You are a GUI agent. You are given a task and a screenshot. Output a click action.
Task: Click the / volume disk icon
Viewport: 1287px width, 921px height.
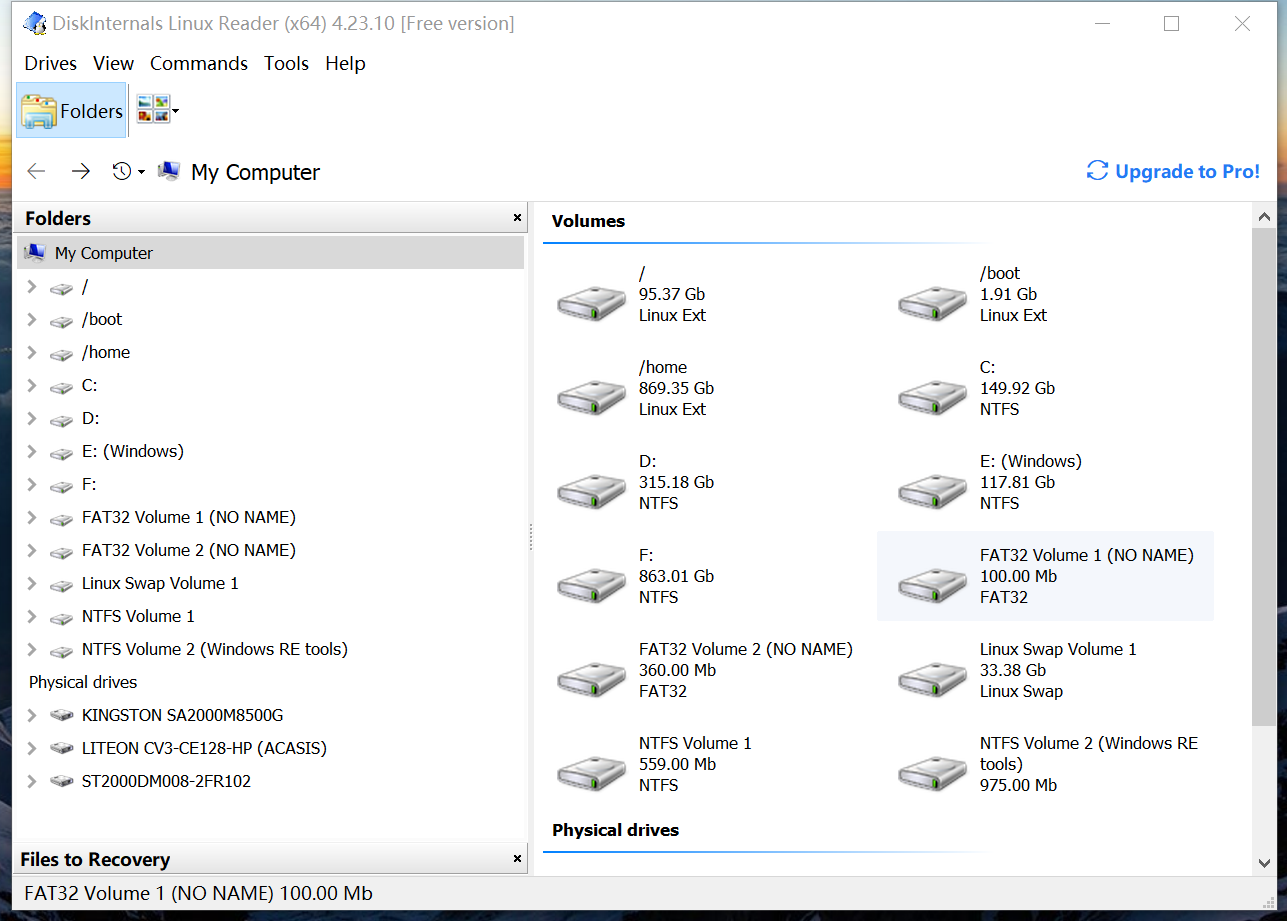[x=591, y=303]
